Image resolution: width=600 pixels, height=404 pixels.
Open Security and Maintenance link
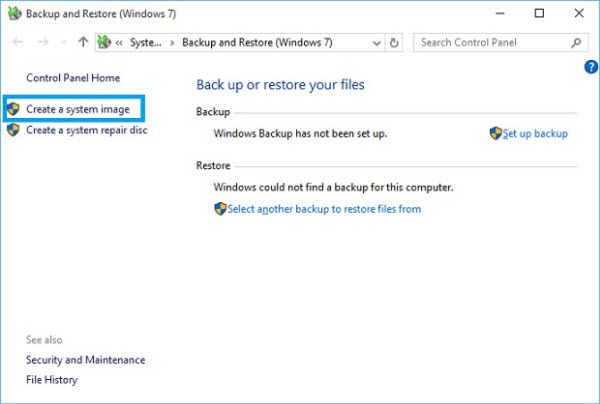(x=86, y=360)
